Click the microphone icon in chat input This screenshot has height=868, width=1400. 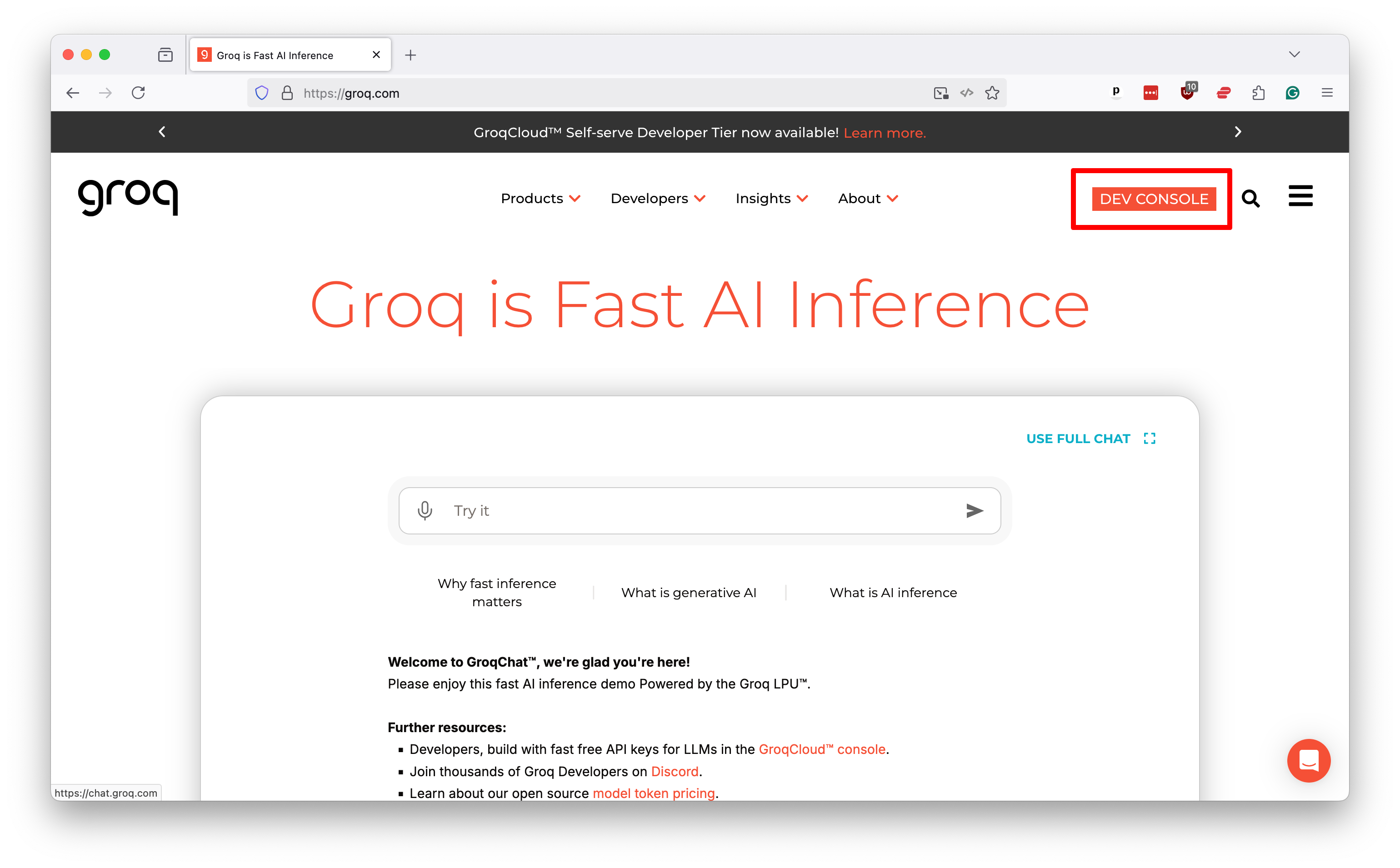[425, 510]
